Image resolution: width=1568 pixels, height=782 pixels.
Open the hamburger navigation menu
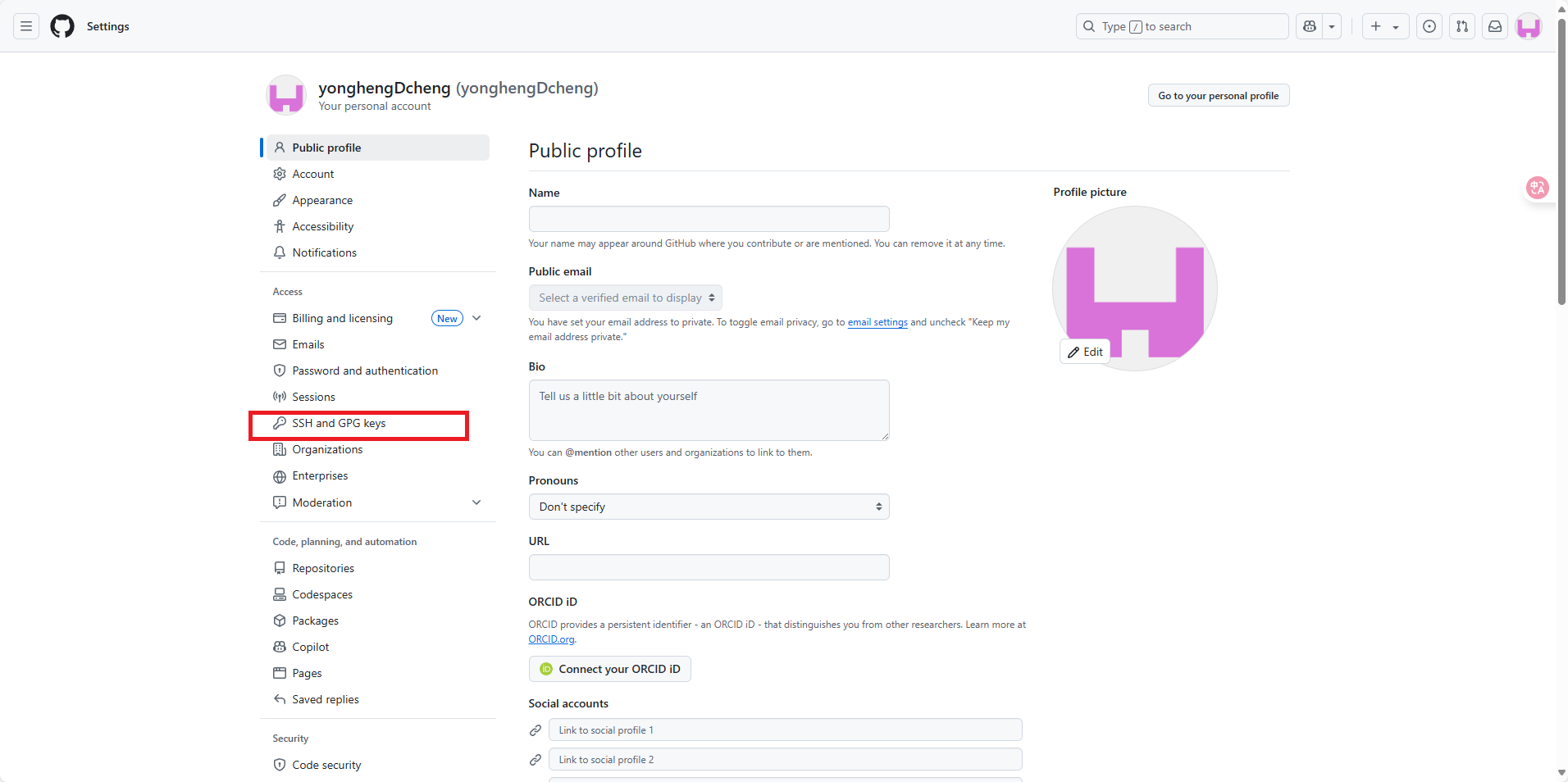pos(26,26)
